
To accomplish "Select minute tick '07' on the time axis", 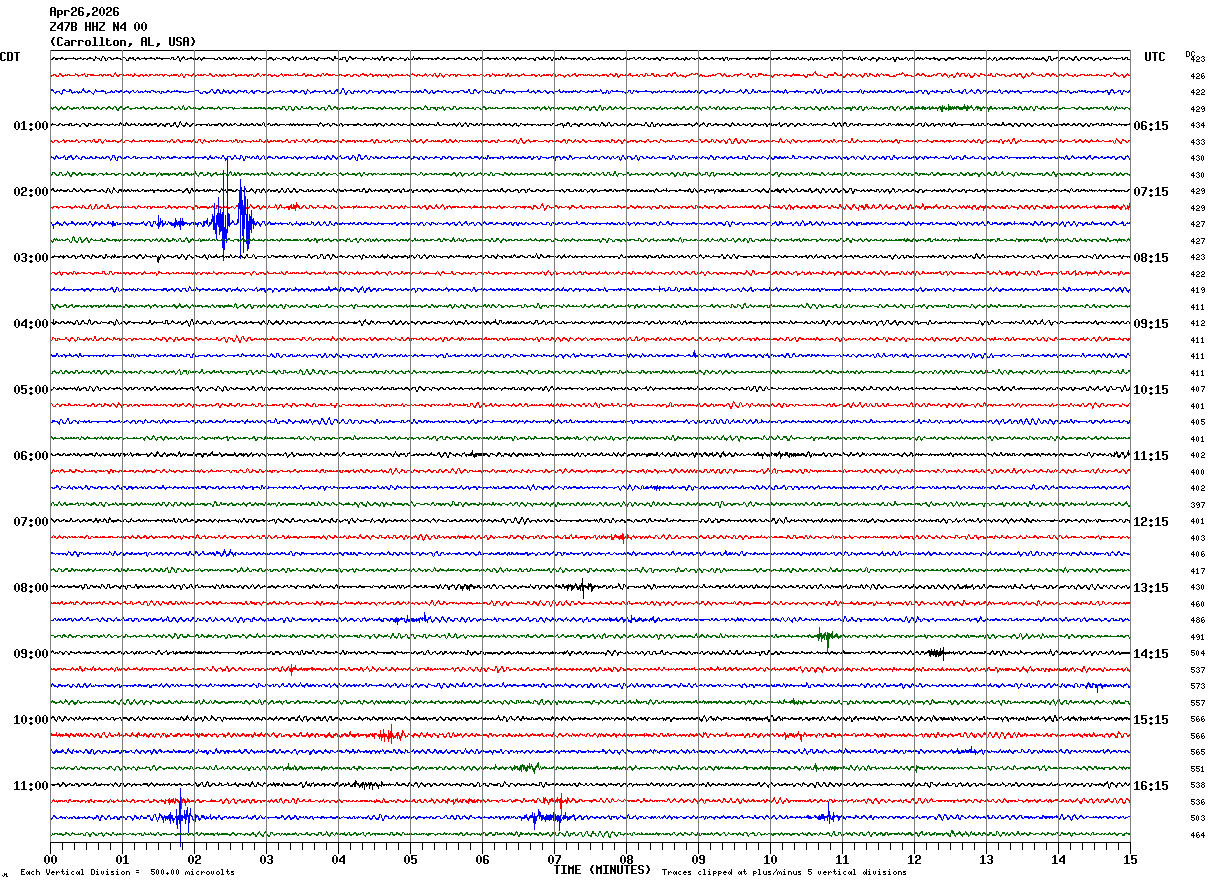I will pos(554,859).
